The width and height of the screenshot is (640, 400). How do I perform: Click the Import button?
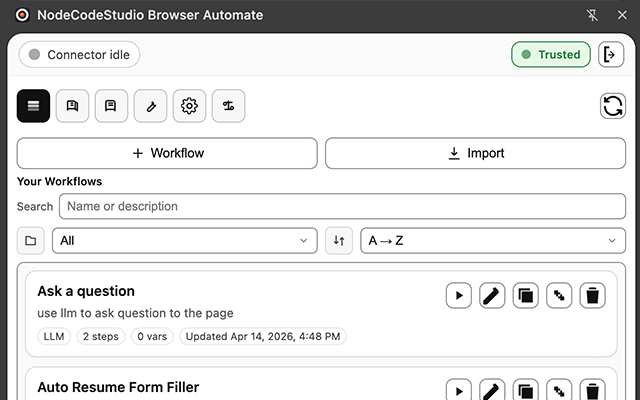[x=475, y=153]
